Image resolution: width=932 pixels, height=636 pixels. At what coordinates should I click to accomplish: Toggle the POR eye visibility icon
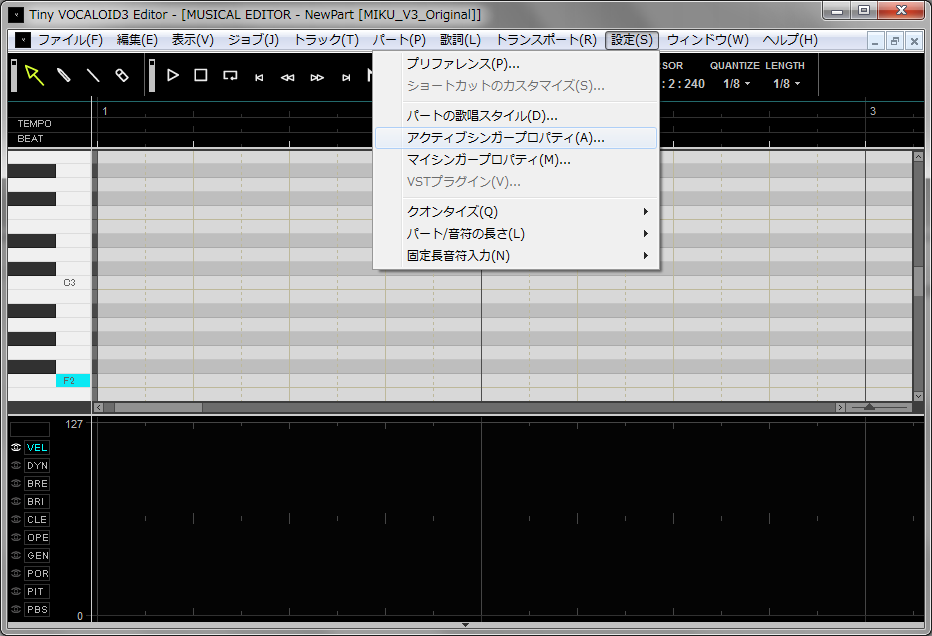coord(16,573)
